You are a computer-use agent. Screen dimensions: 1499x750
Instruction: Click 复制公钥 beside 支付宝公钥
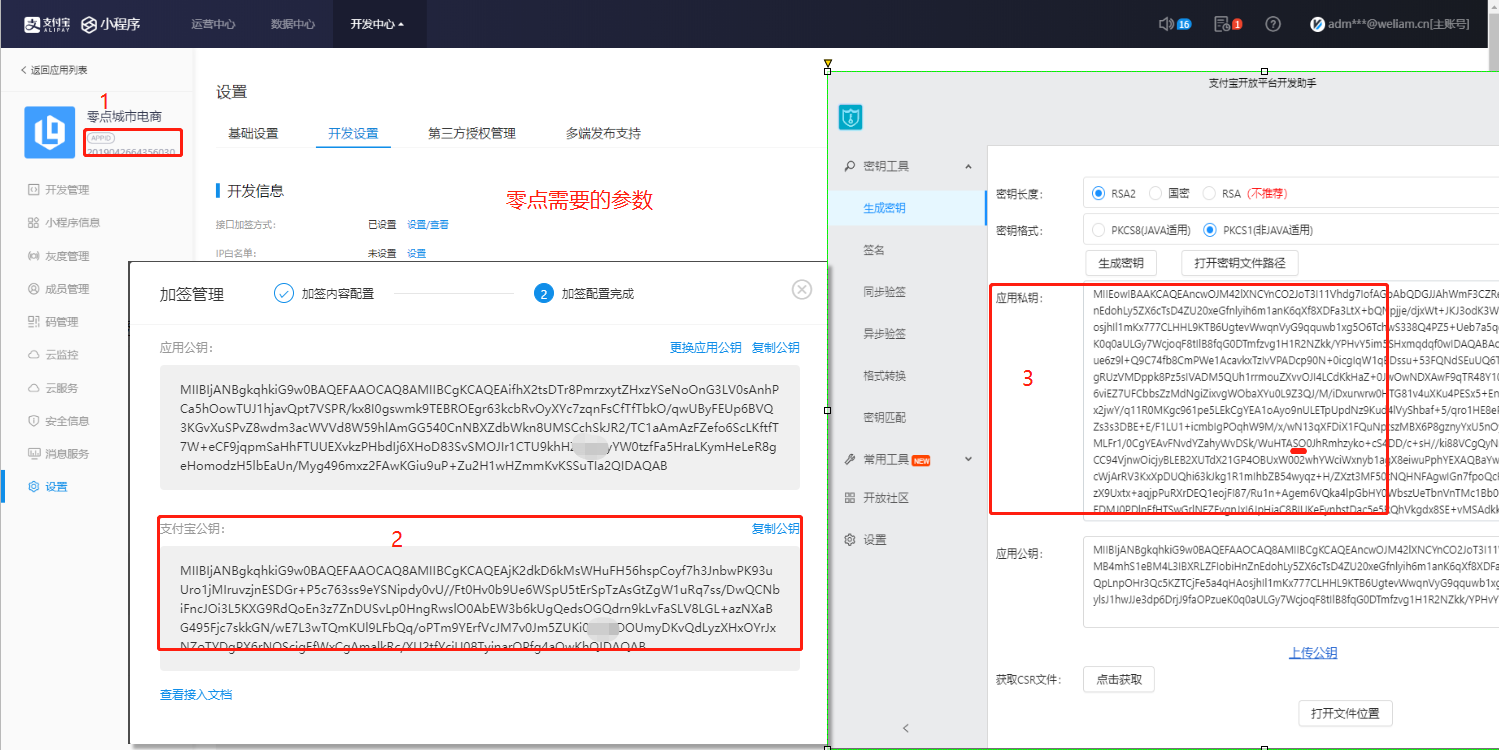pos(776,529)
